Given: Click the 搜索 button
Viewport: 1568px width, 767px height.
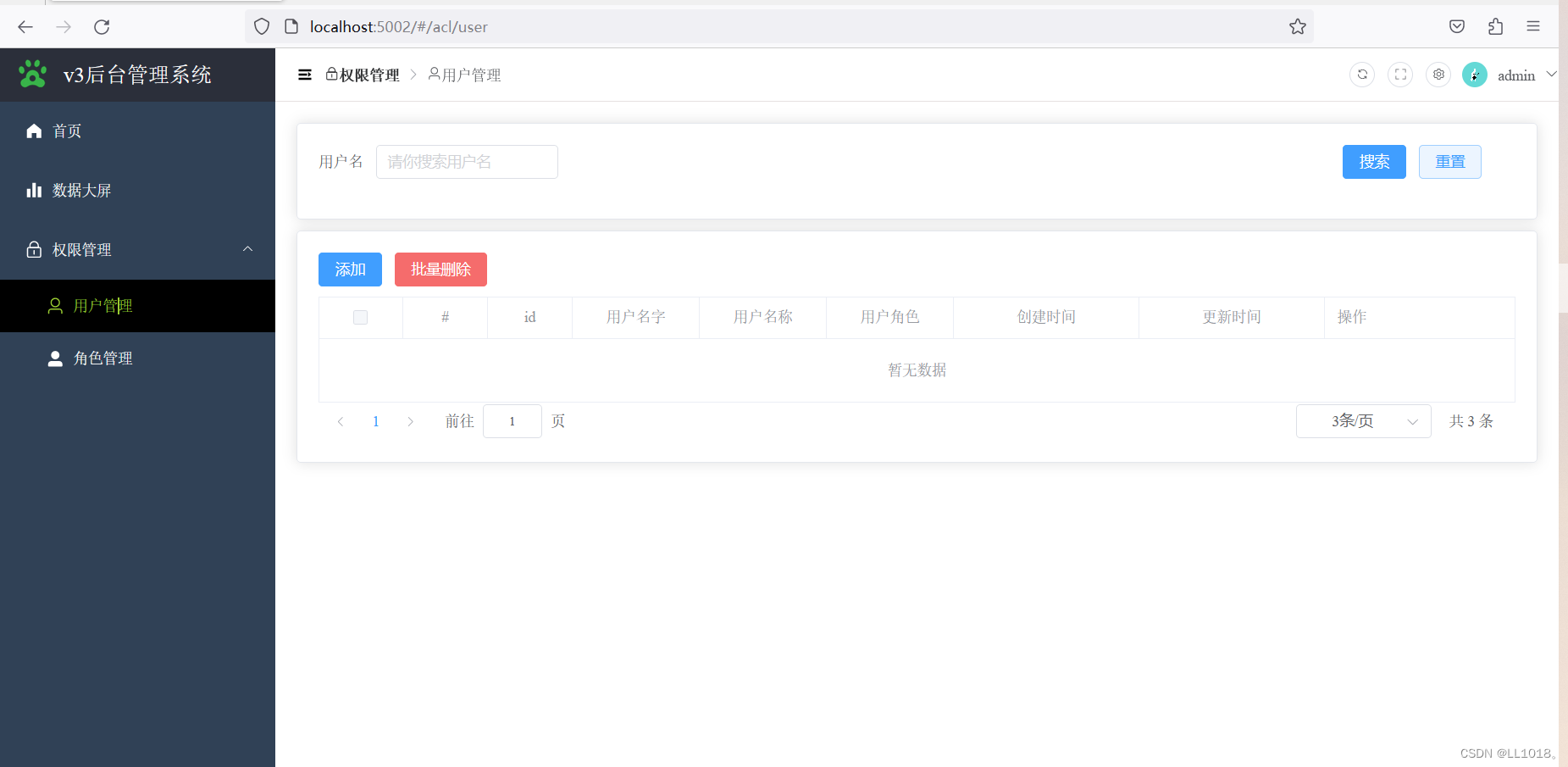Looking at the screenshot, I should (x=1374, y=162).
